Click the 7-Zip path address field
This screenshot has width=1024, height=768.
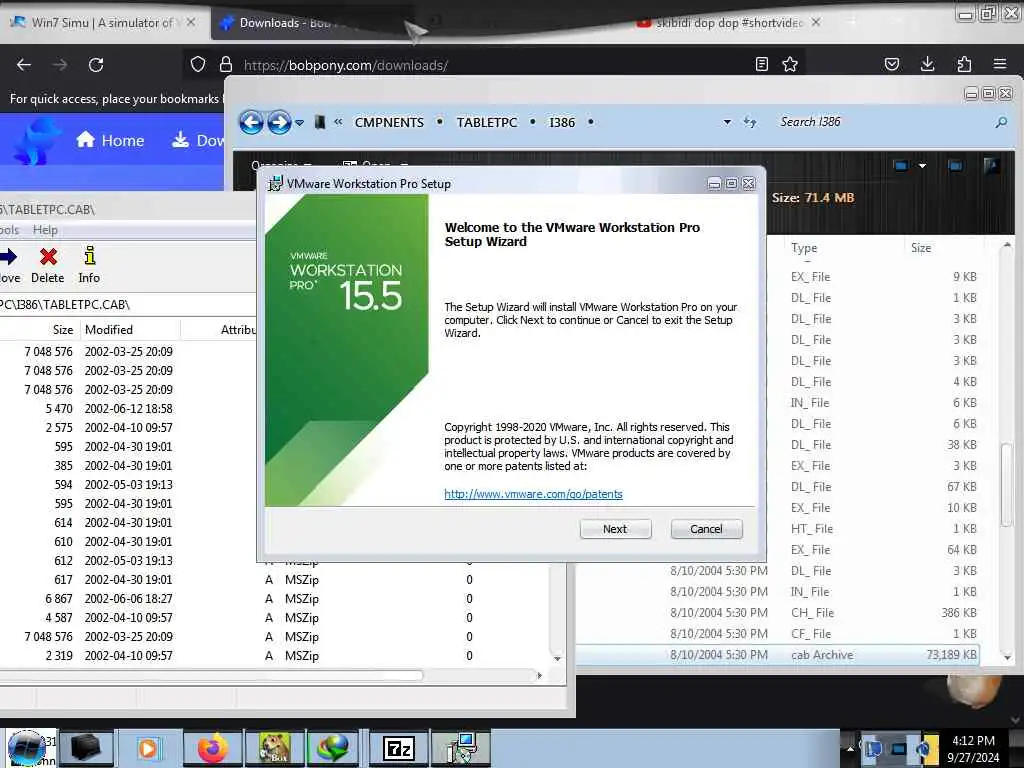click(x=127, y=304)
